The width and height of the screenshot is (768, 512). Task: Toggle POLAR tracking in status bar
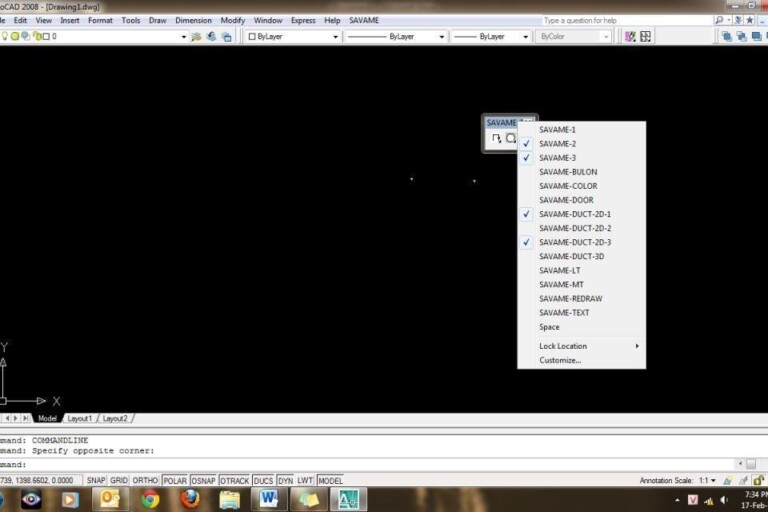pyautogui.click(x=175, y=481)
